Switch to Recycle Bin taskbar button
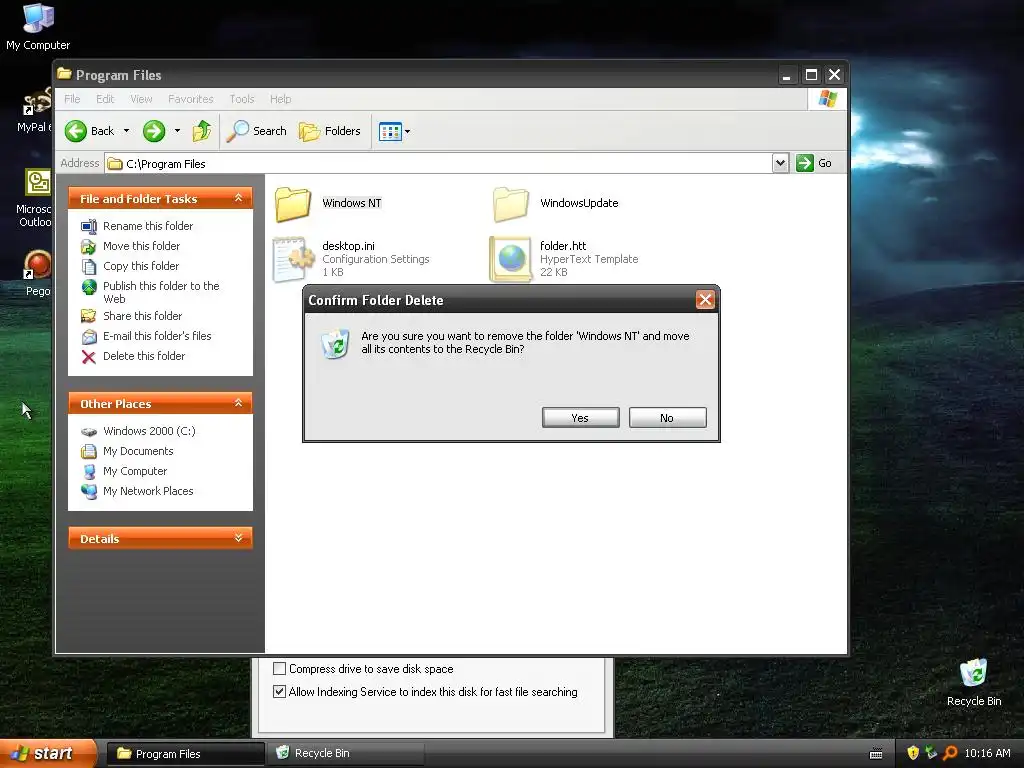The image size is (1024, 768). click(345, 754)
